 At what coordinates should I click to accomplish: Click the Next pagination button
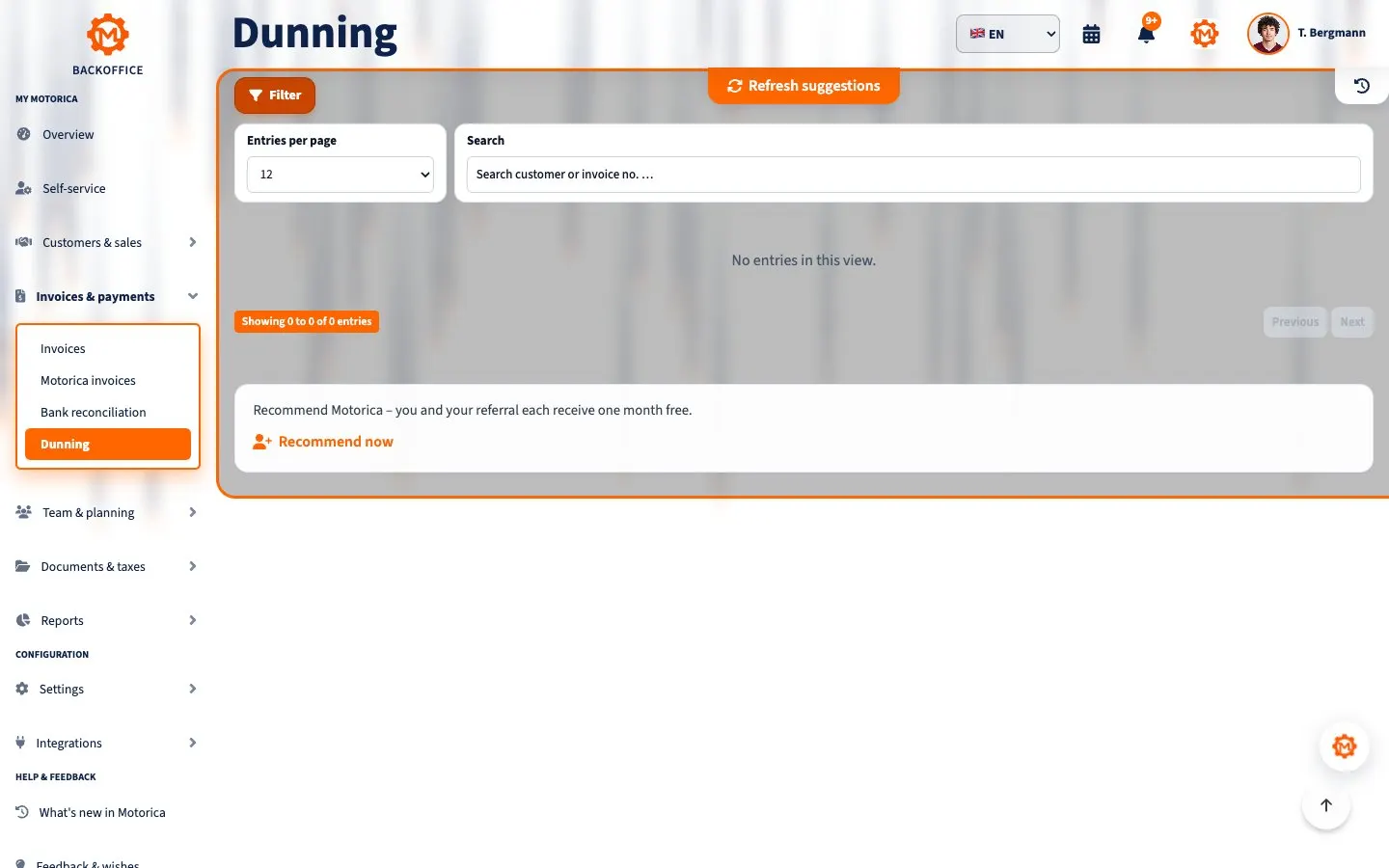point(1352,322)
